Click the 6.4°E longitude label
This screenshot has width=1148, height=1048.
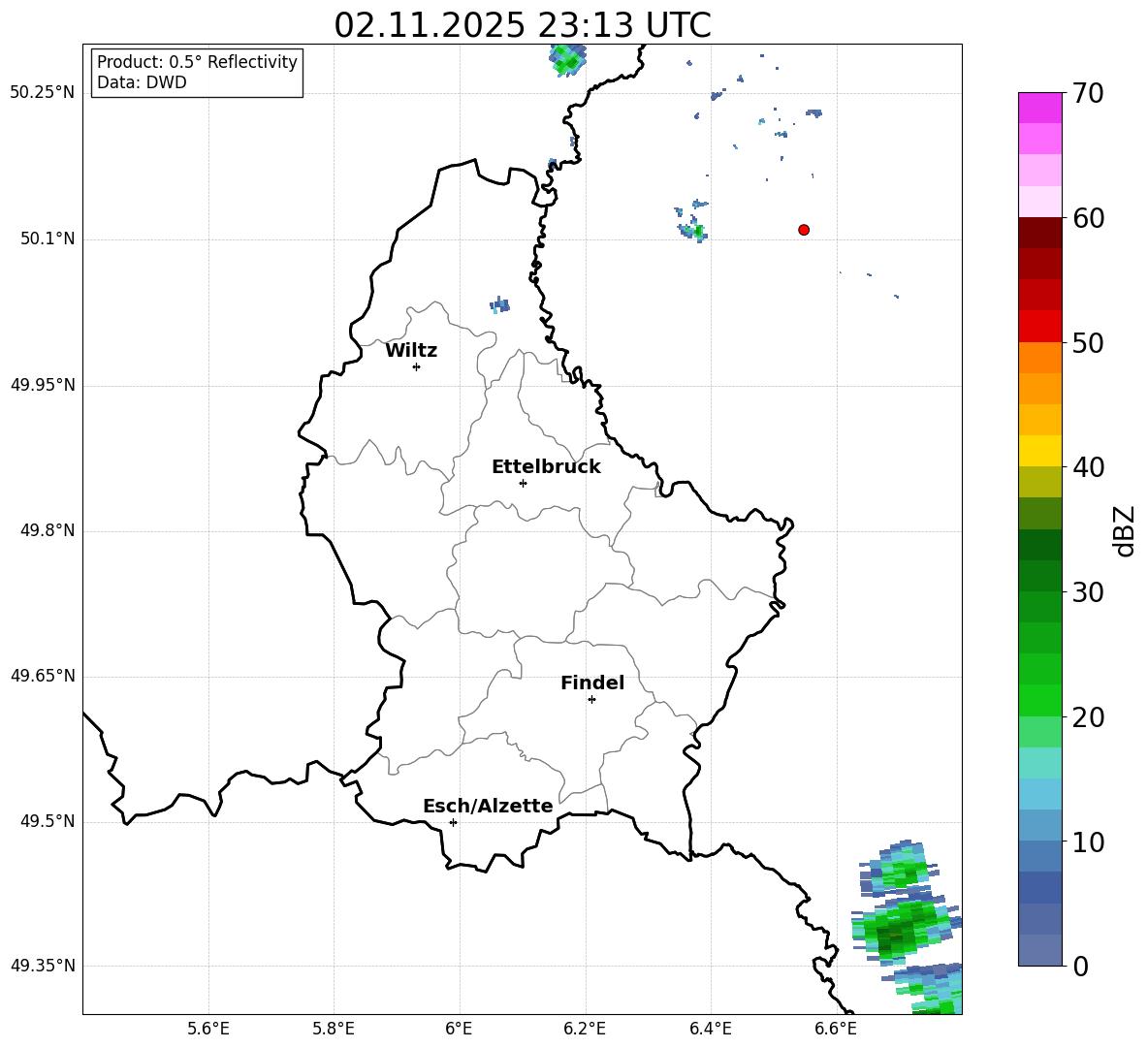click(710, 1029)
